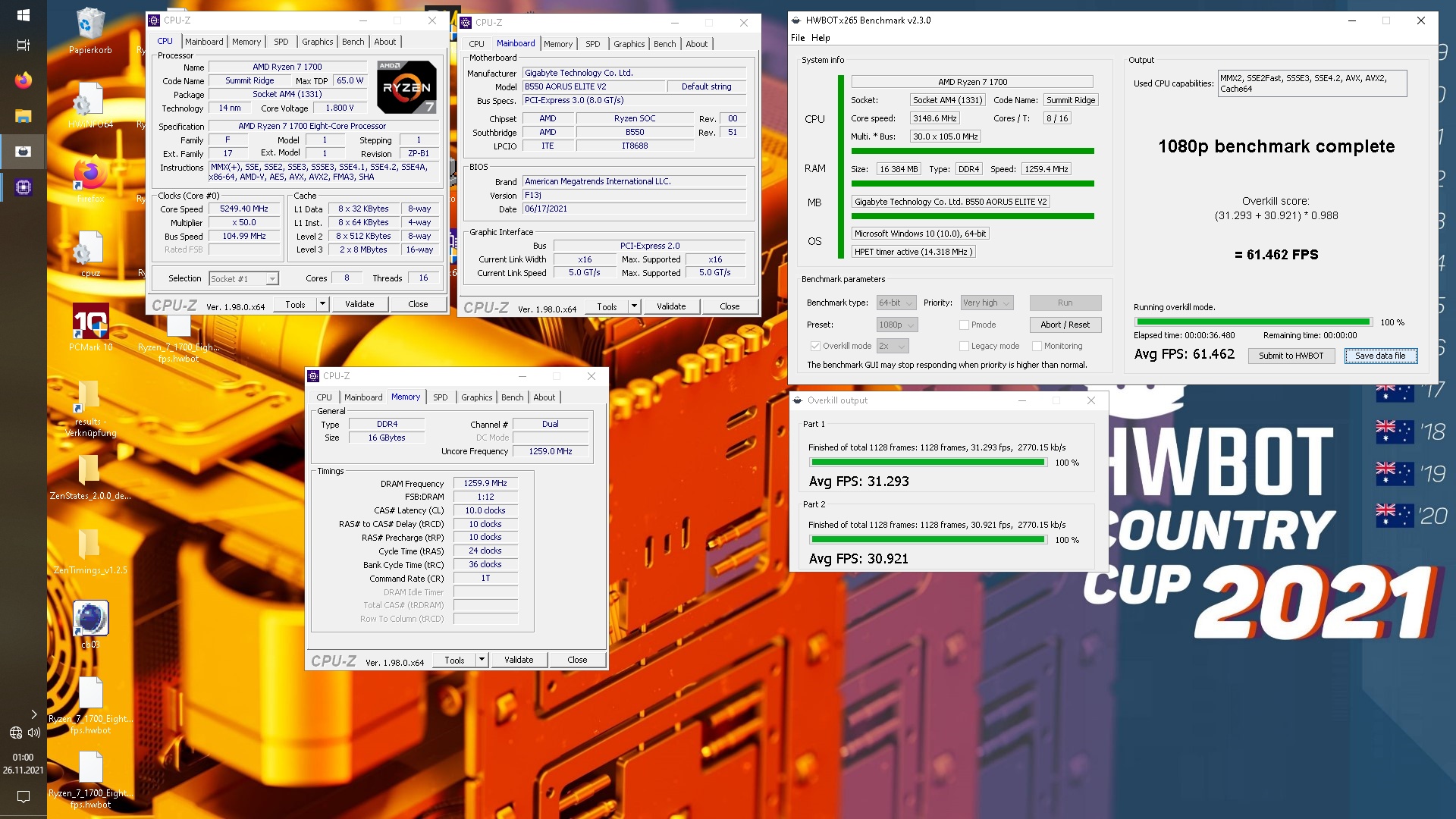The image size is (1456, 819).
Task: Click the Abort / Reset button
Action: pyautogui.click(x=1065, y=325)
